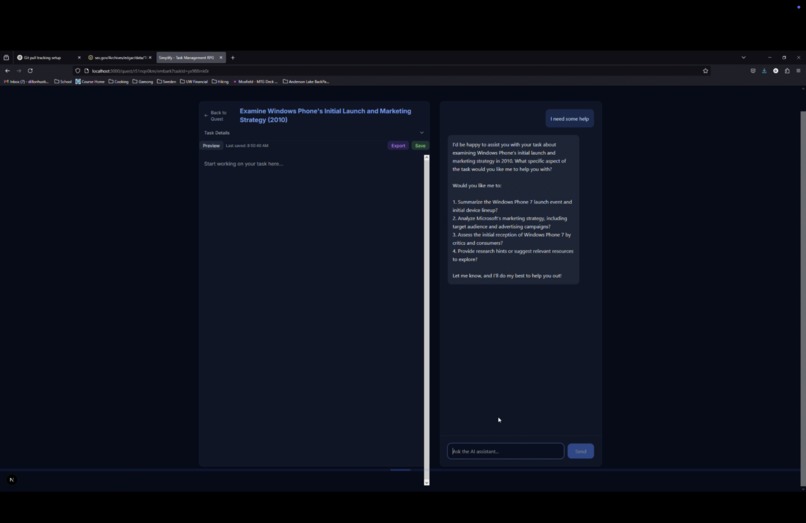Bookmark this page with star icon
The width and height of the screenshot is (806, 523).
coord(705,71)
